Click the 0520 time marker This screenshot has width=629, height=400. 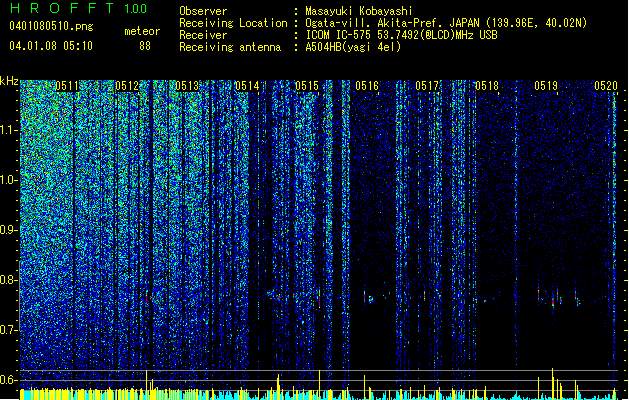[x=606, y=86]
